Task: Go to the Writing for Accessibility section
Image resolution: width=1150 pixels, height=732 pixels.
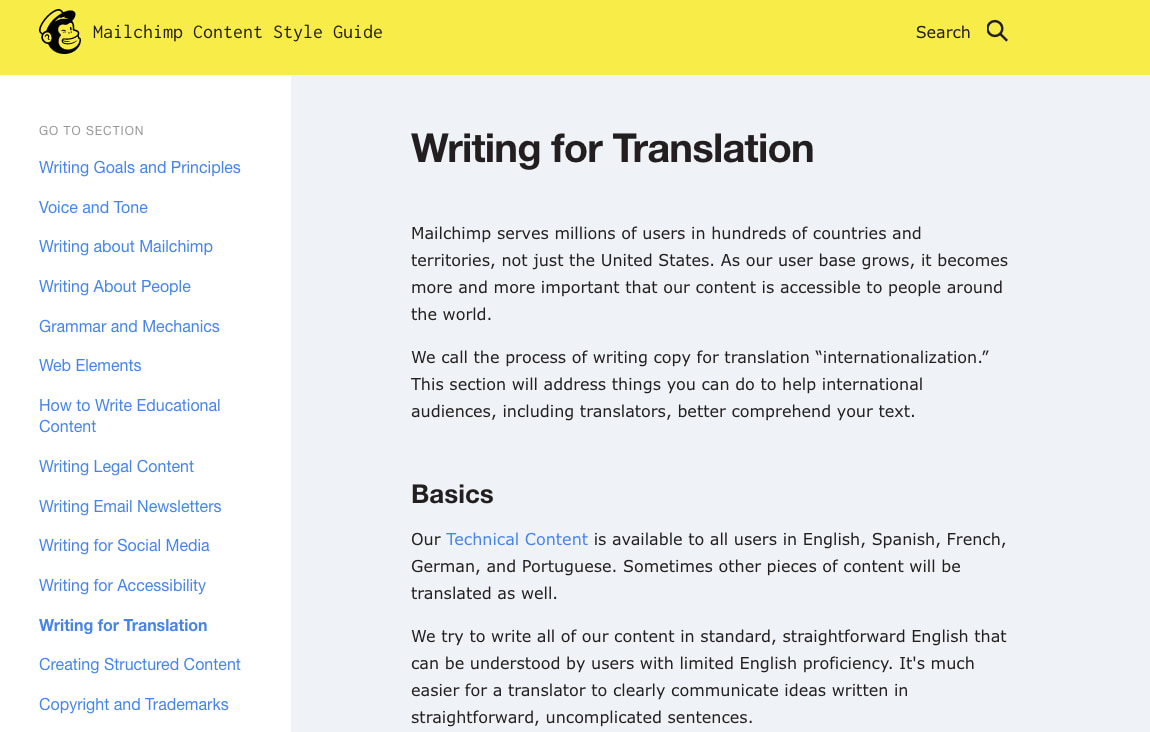Action: pos(122,585)
